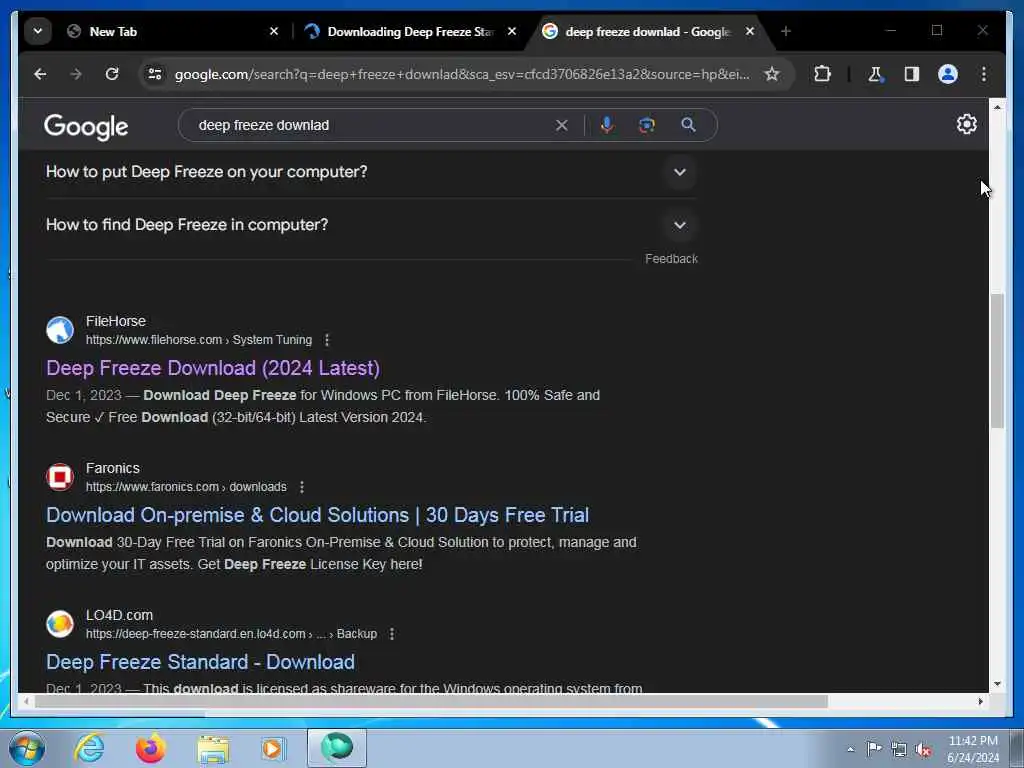Open the Extensions puzzle icon
The height and width of the screenshot is (768, 1024).
point(822,74)
